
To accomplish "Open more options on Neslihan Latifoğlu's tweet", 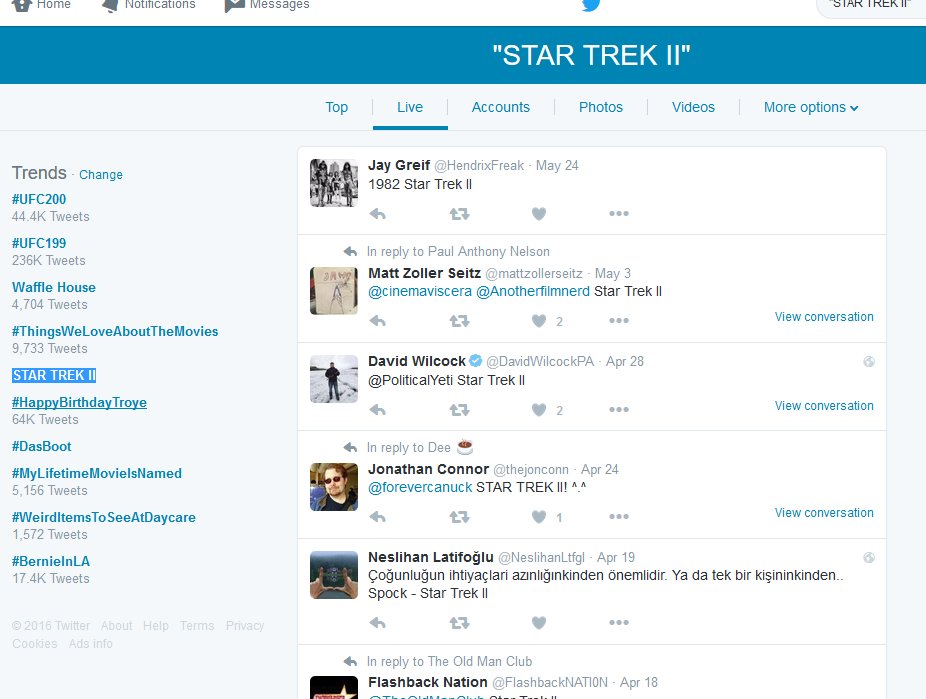I will coord(619,623).
